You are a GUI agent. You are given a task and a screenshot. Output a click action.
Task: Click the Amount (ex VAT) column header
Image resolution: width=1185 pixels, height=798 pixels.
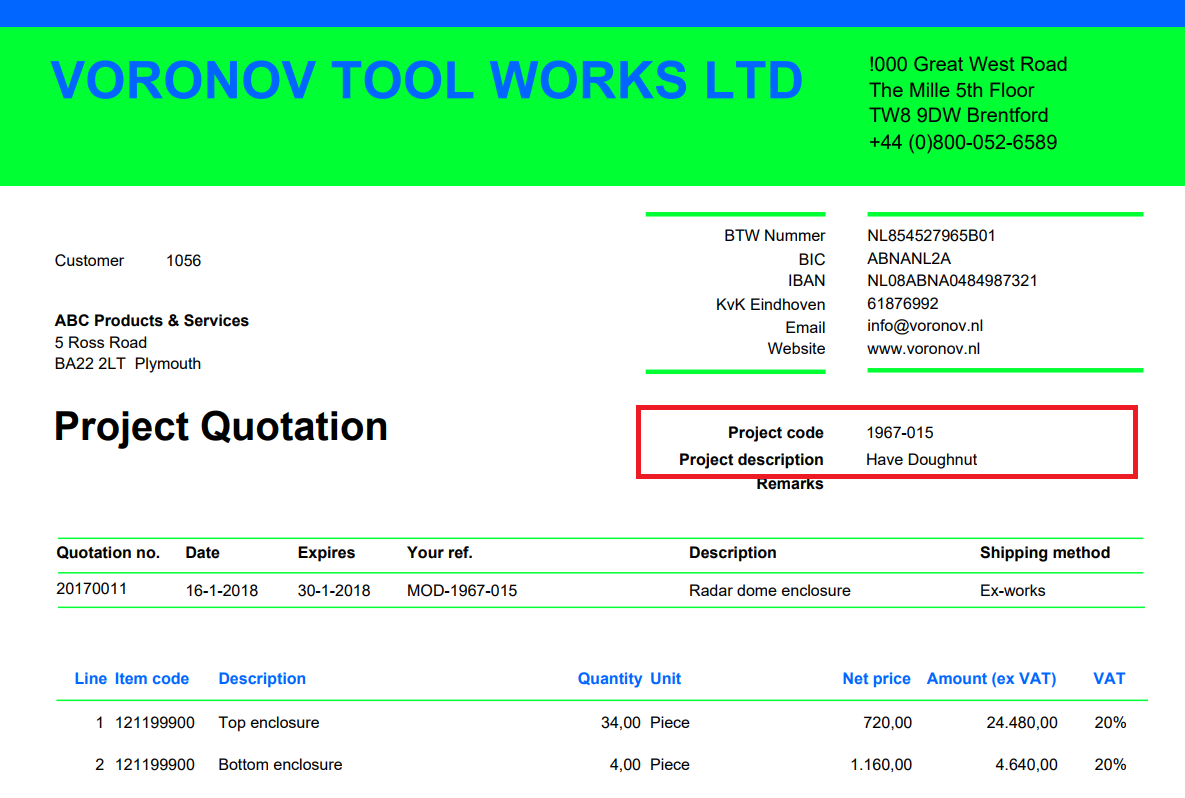pos(991,679)
